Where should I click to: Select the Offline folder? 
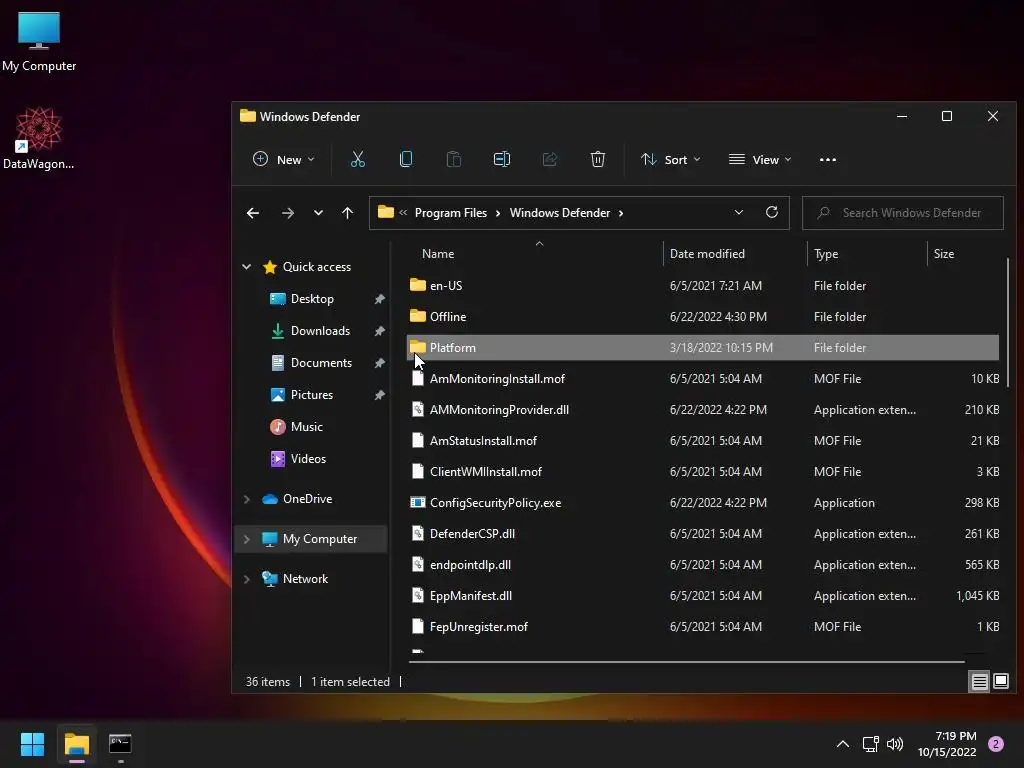703,317
